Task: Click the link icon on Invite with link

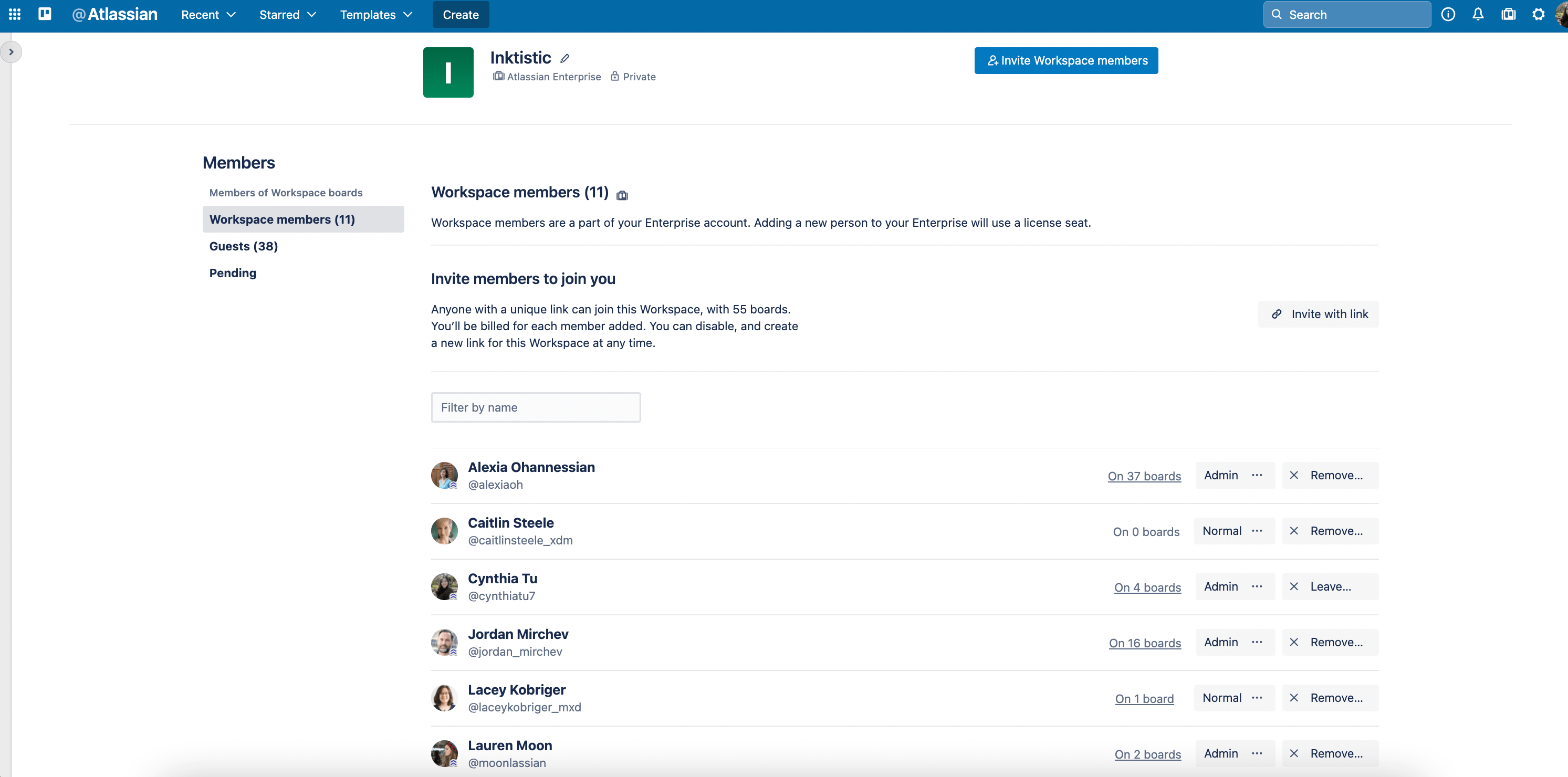Action: (1277, 314)
